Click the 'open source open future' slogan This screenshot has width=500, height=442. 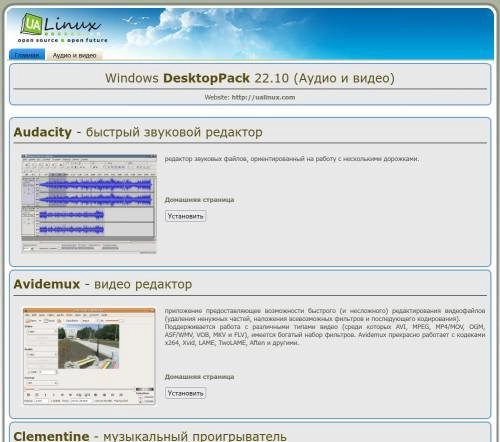(63, 40)
